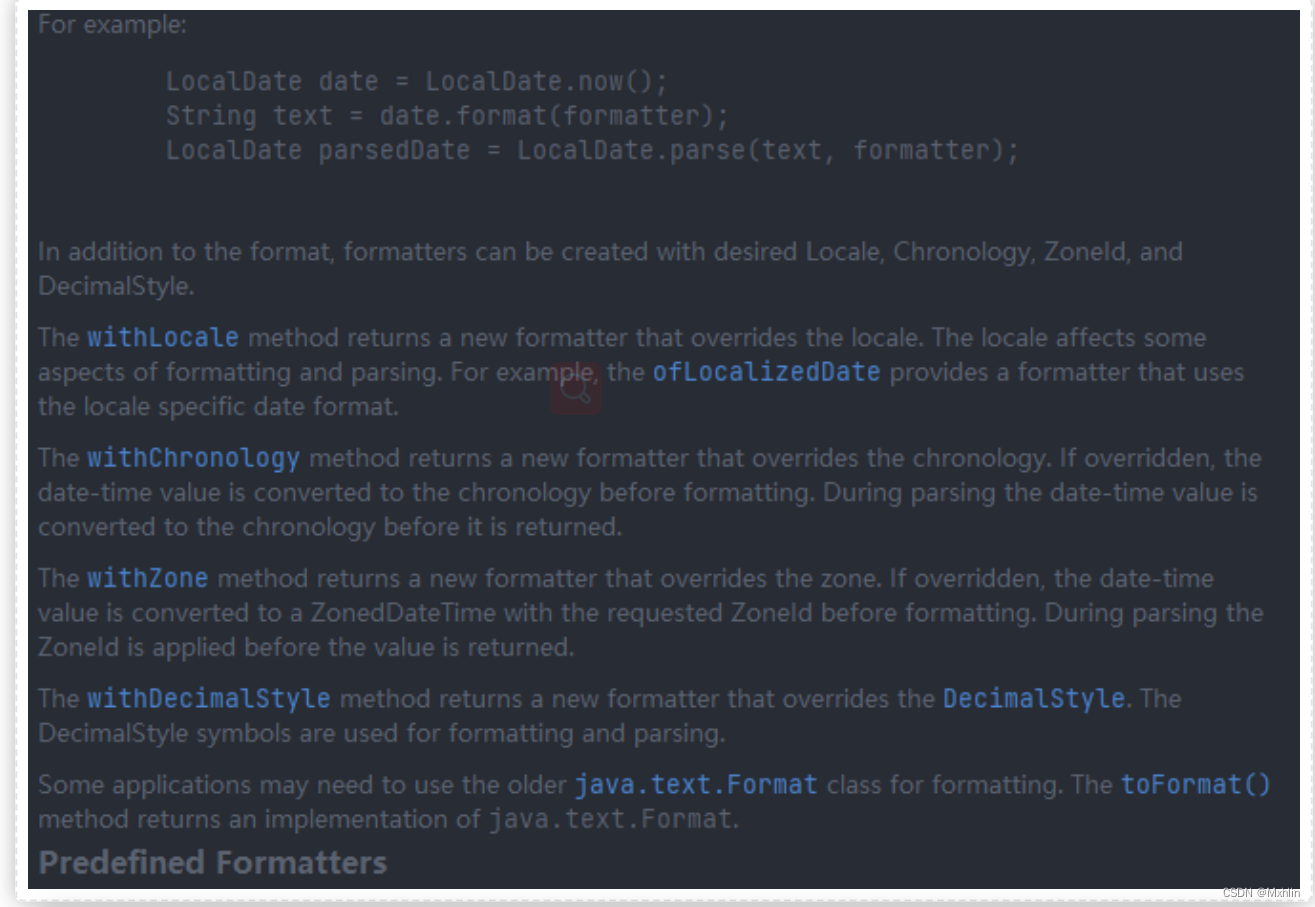Open the withDecimalStyle method link
1315x907 pixels.
coord(209,699)
